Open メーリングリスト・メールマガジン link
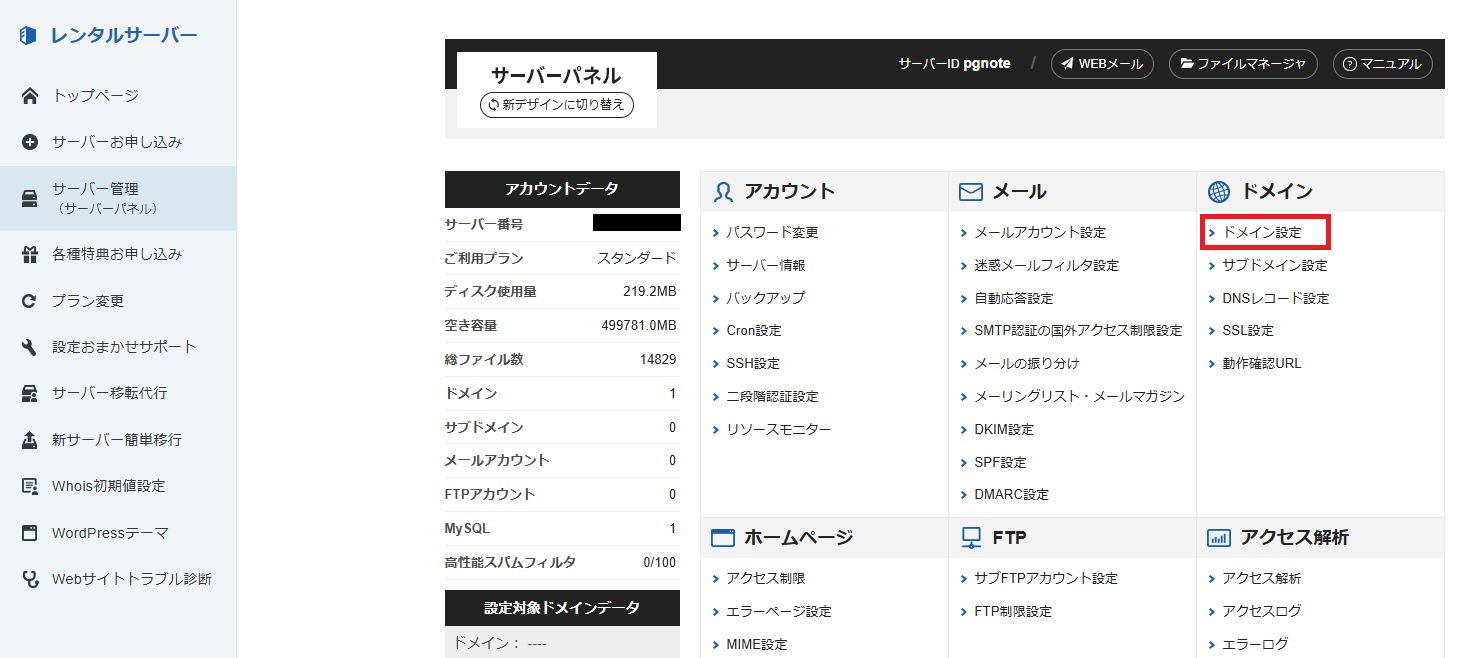 [x=1079, y=396]
